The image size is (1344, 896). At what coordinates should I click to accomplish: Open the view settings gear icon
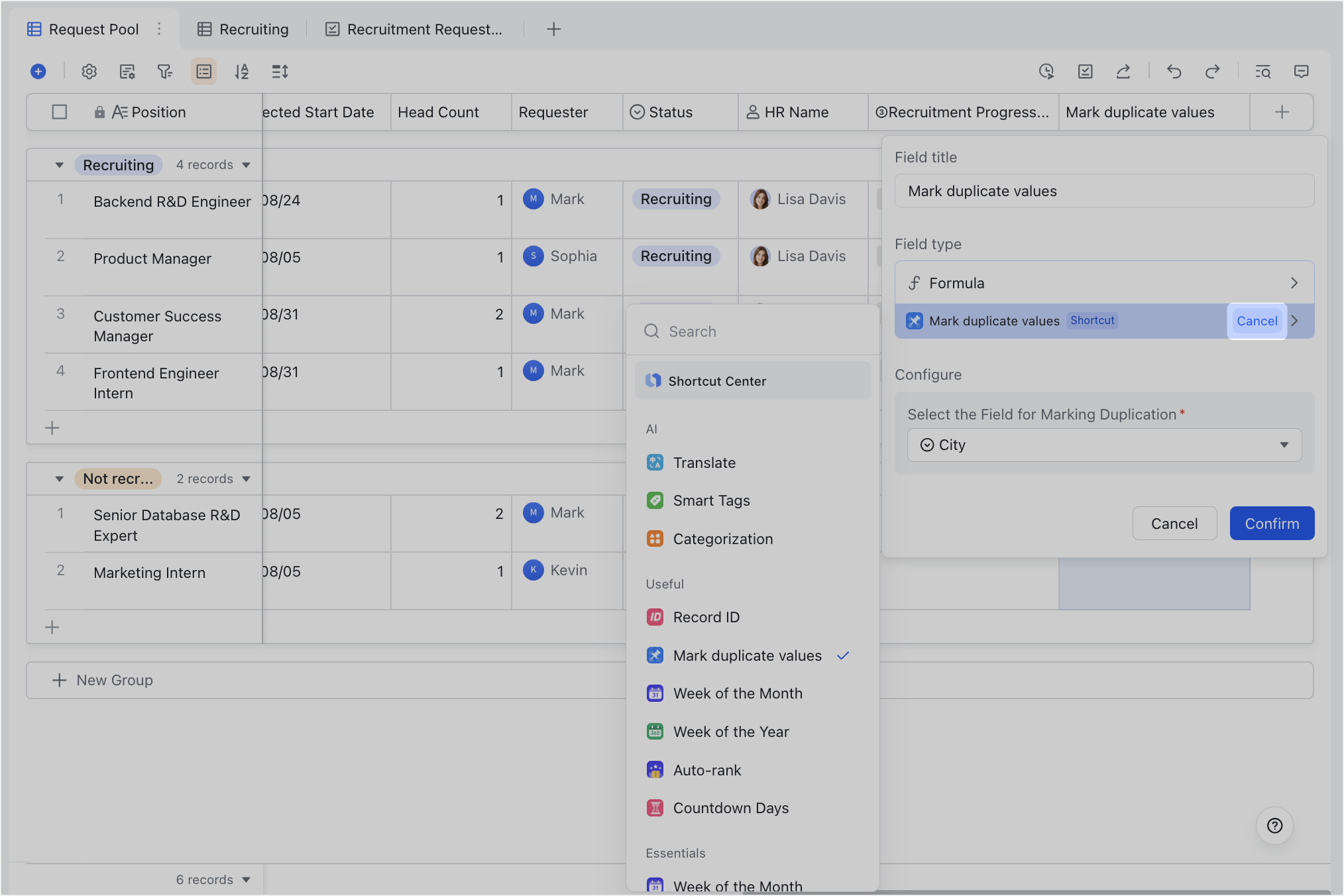point(89,72)
